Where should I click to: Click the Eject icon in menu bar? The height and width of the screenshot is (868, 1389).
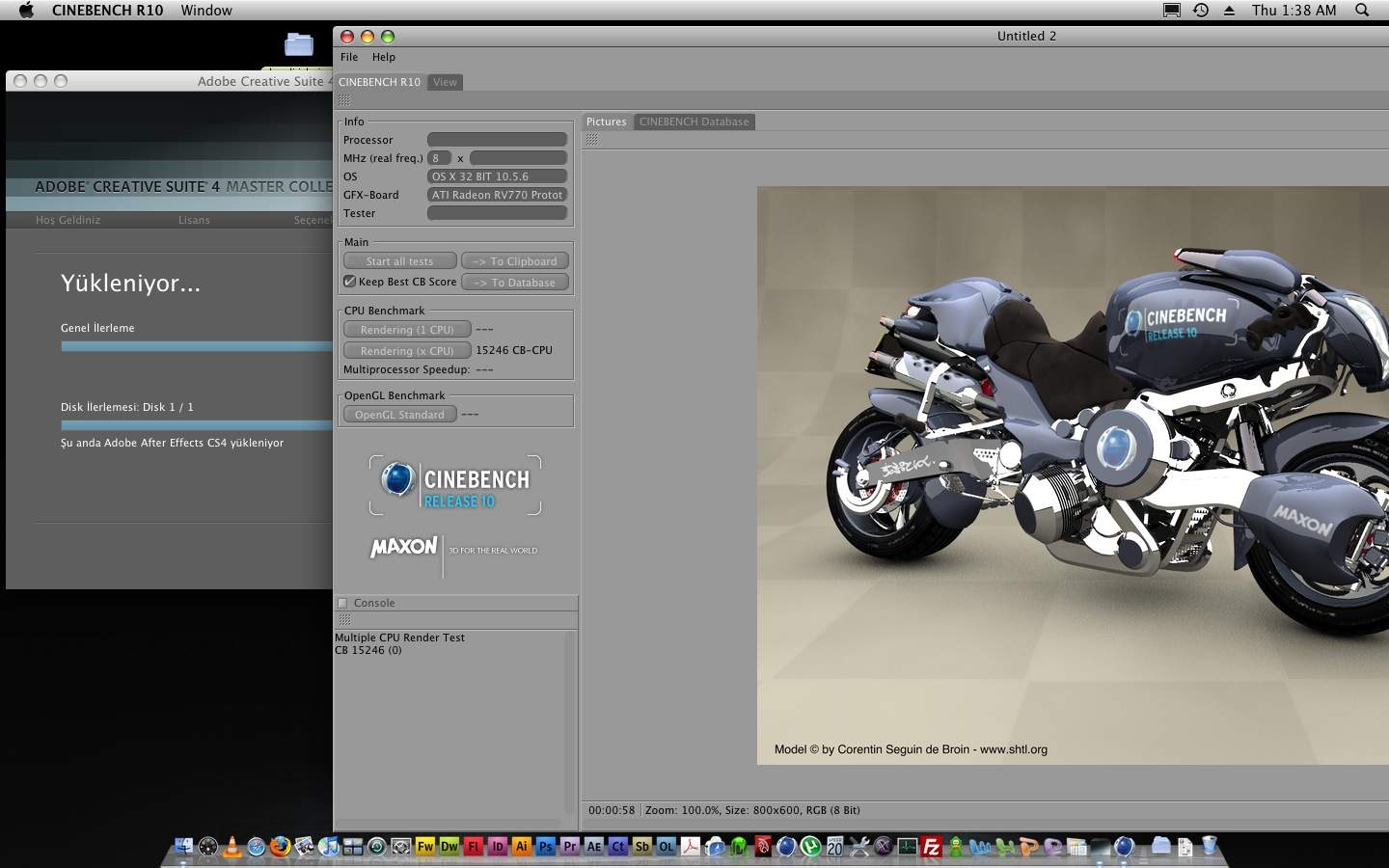(1230, 11)
